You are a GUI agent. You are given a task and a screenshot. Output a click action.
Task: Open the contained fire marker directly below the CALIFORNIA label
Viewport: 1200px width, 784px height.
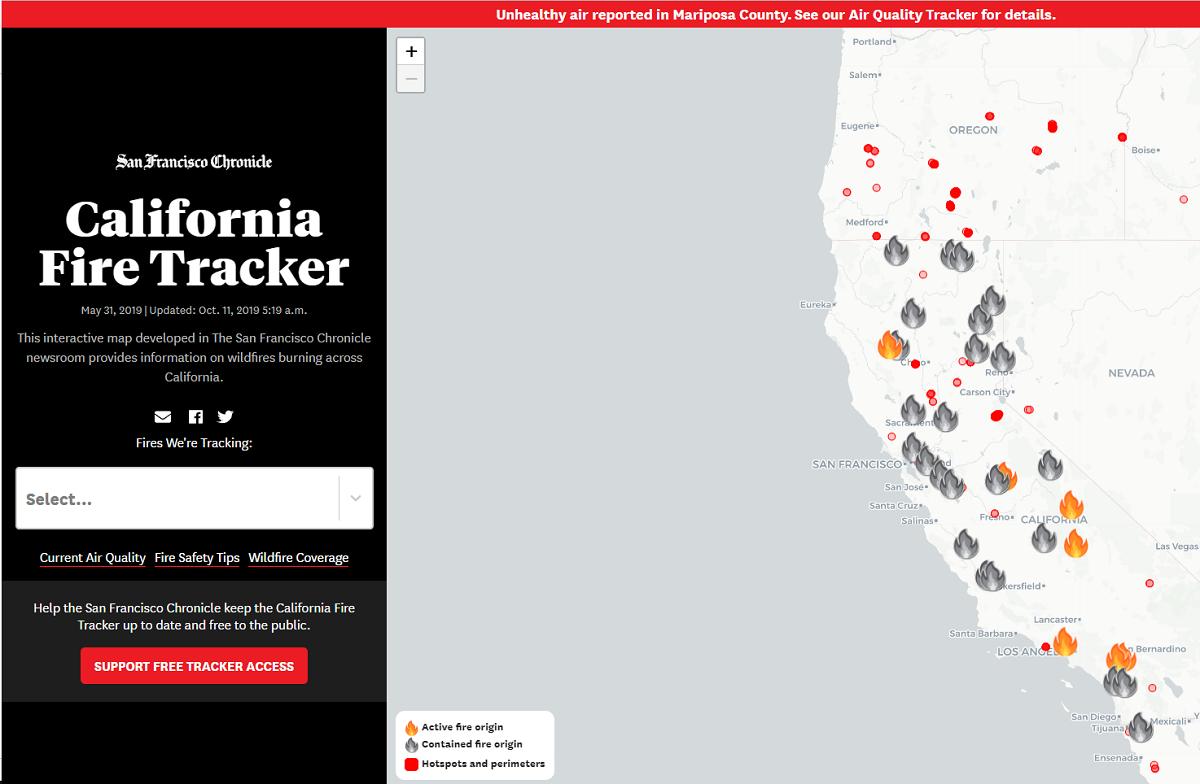(1044, 538)
